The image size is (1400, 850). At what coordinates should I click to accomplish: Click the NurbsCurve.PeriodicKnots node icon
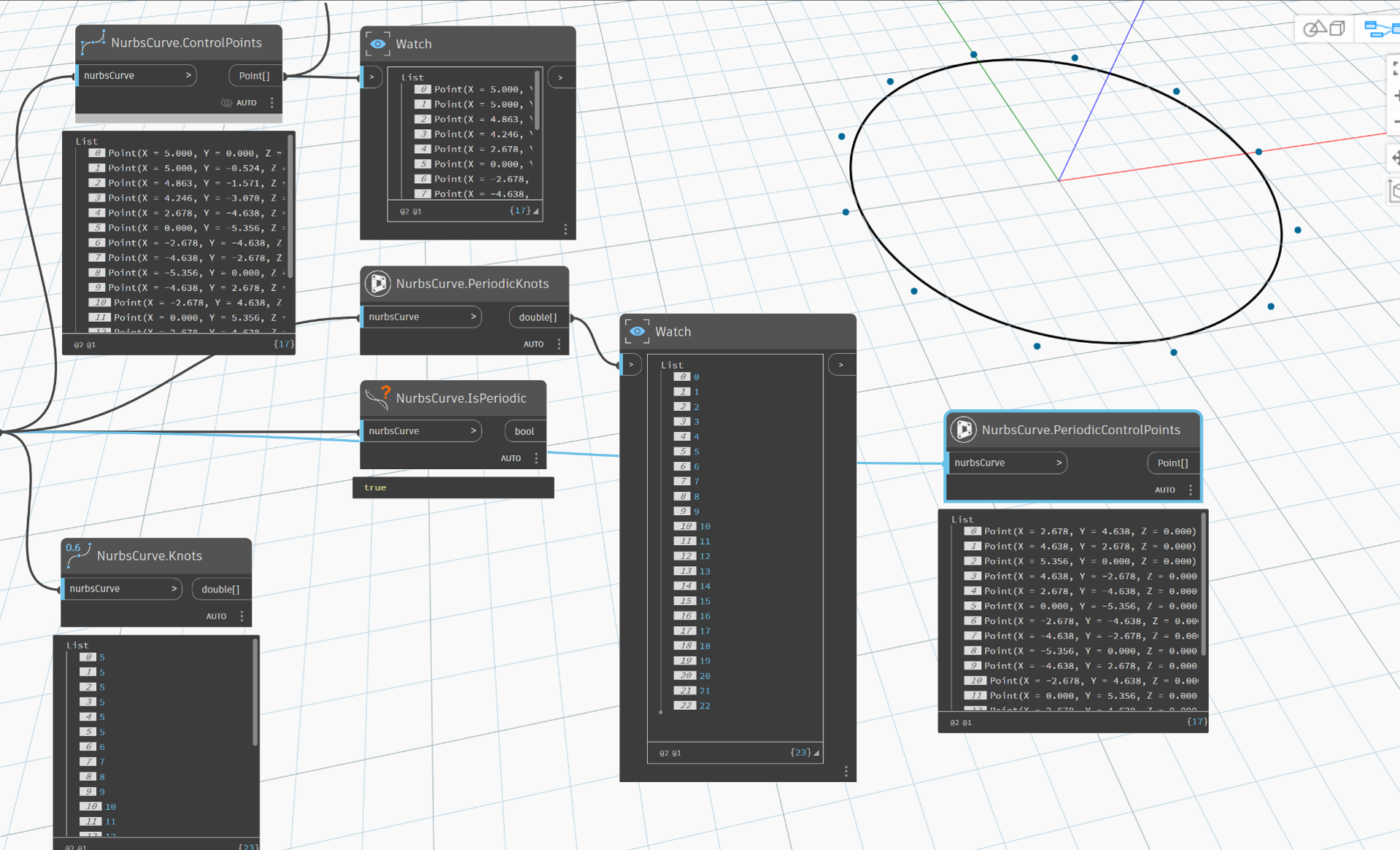(x=378, y=283)
